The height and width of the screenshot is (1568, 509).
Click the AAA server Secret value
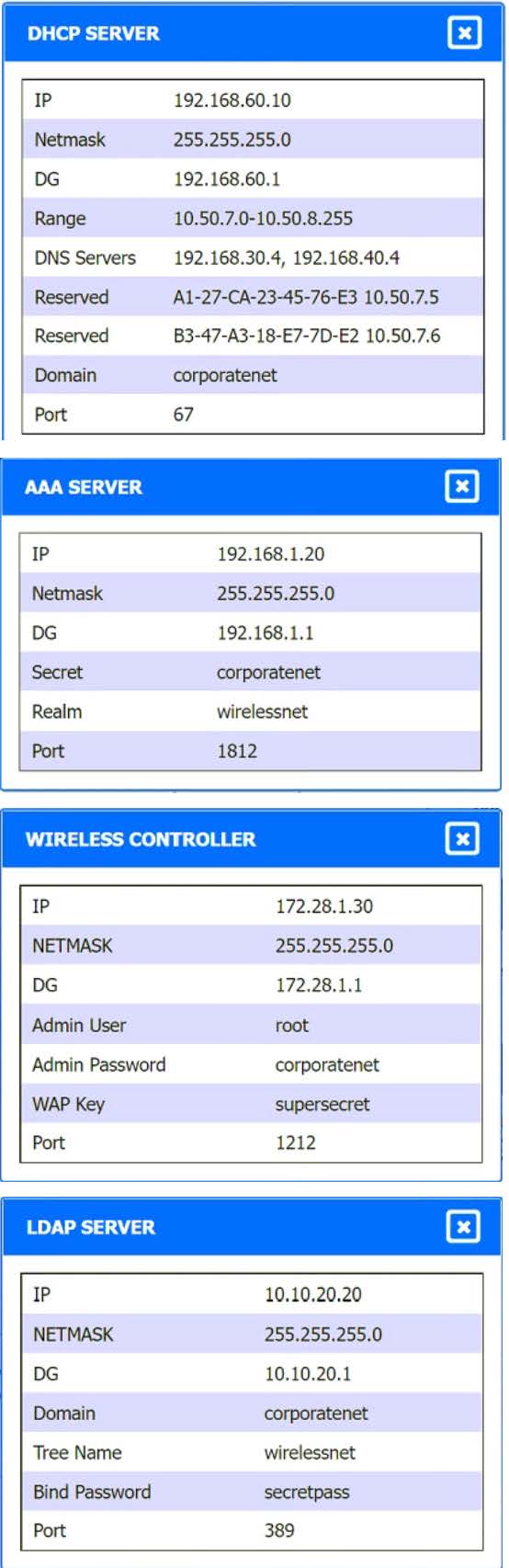[x=268, y=673]
